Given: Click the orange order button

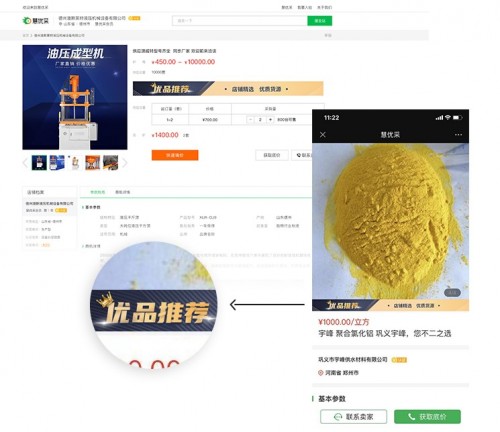Looking at the screenshot, I should pos(175,155).
